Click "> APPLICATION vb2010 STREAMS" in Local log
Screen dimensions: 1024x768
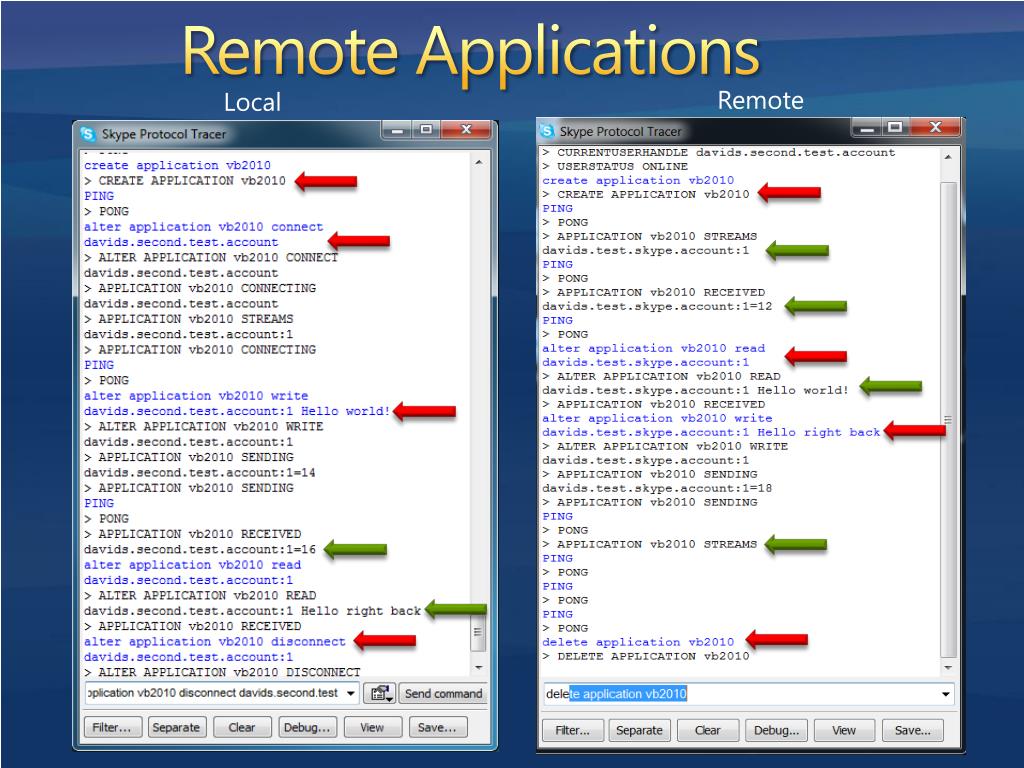(189, 319)
